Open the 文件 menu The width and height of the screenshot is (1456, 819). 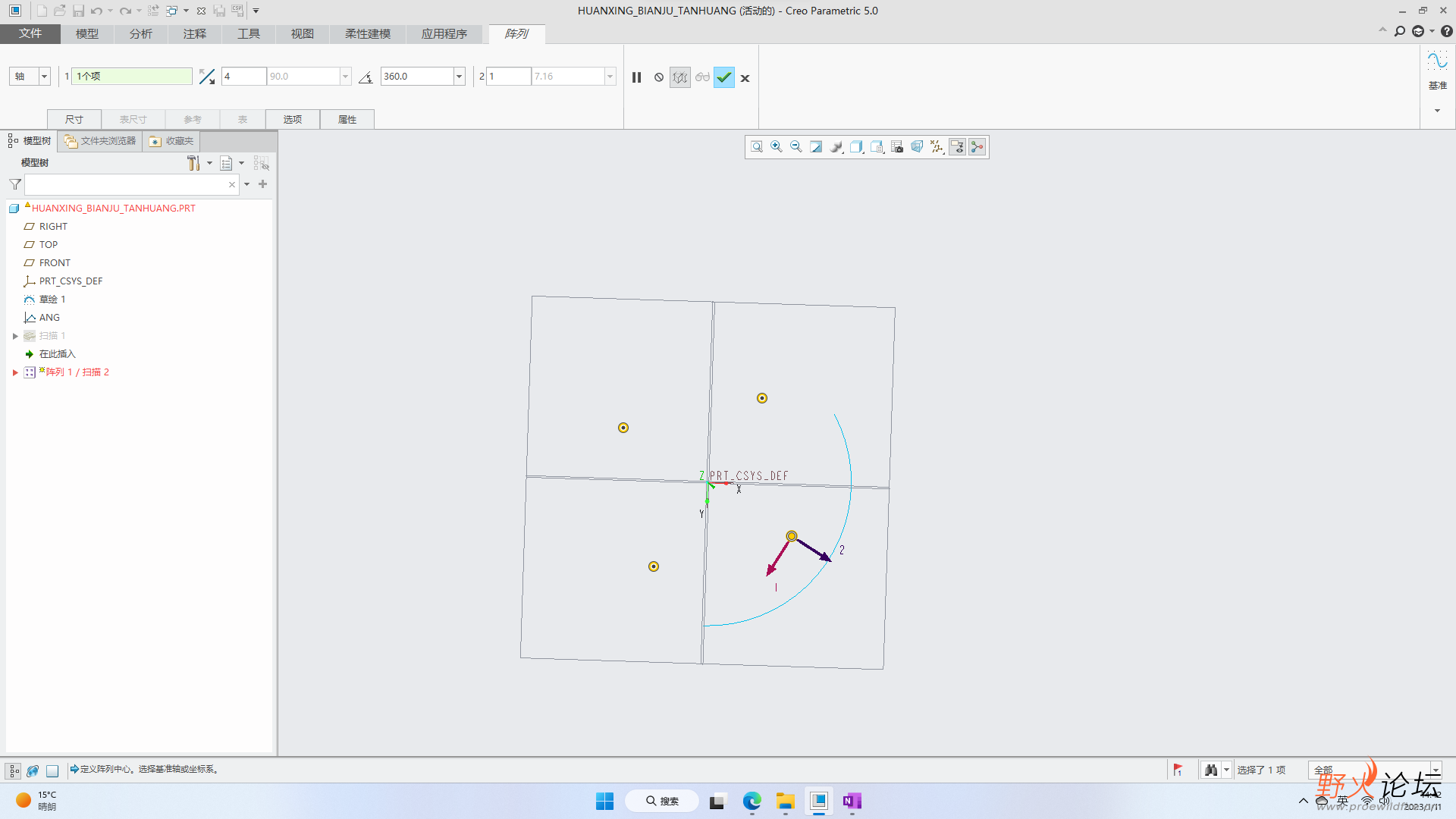[30, 34]
